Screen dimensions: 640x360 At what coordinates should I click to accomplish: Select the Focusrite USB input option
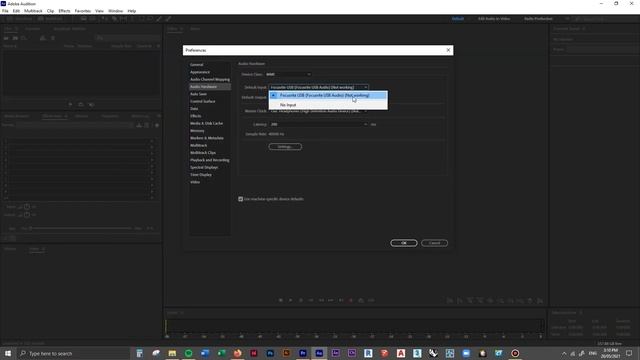328,95
